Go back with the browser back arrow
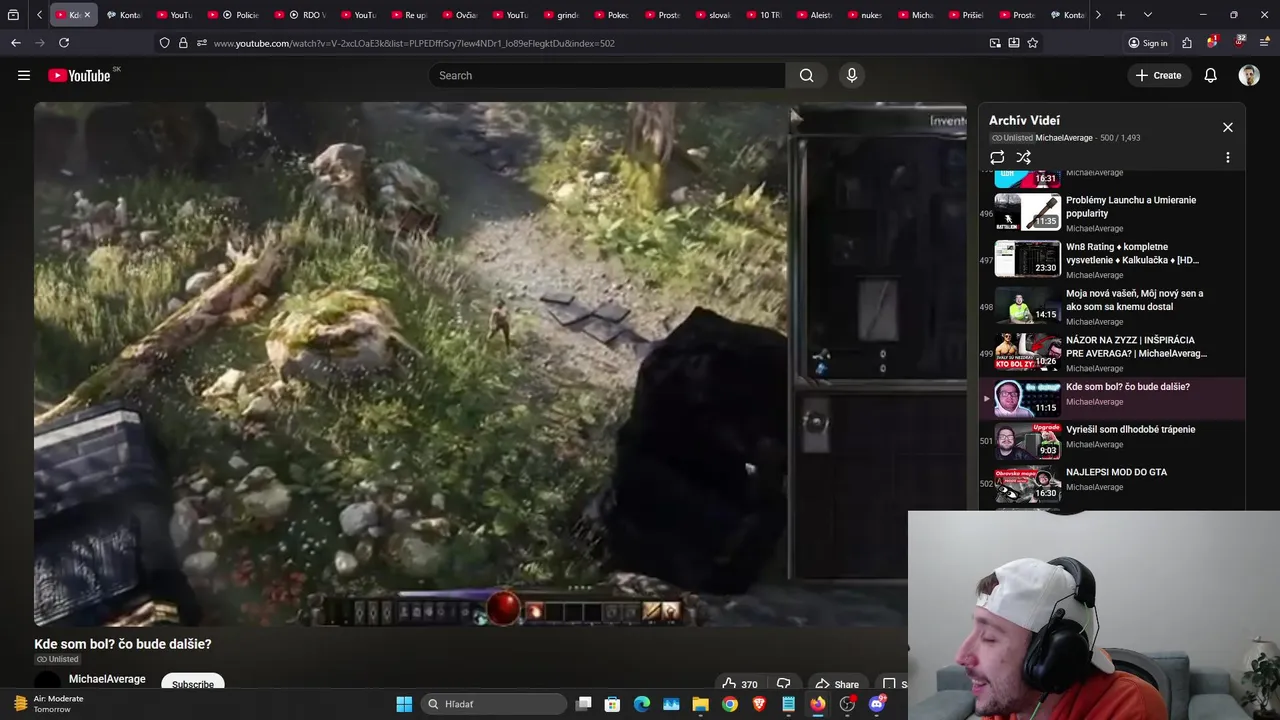 tap(16, 43)
